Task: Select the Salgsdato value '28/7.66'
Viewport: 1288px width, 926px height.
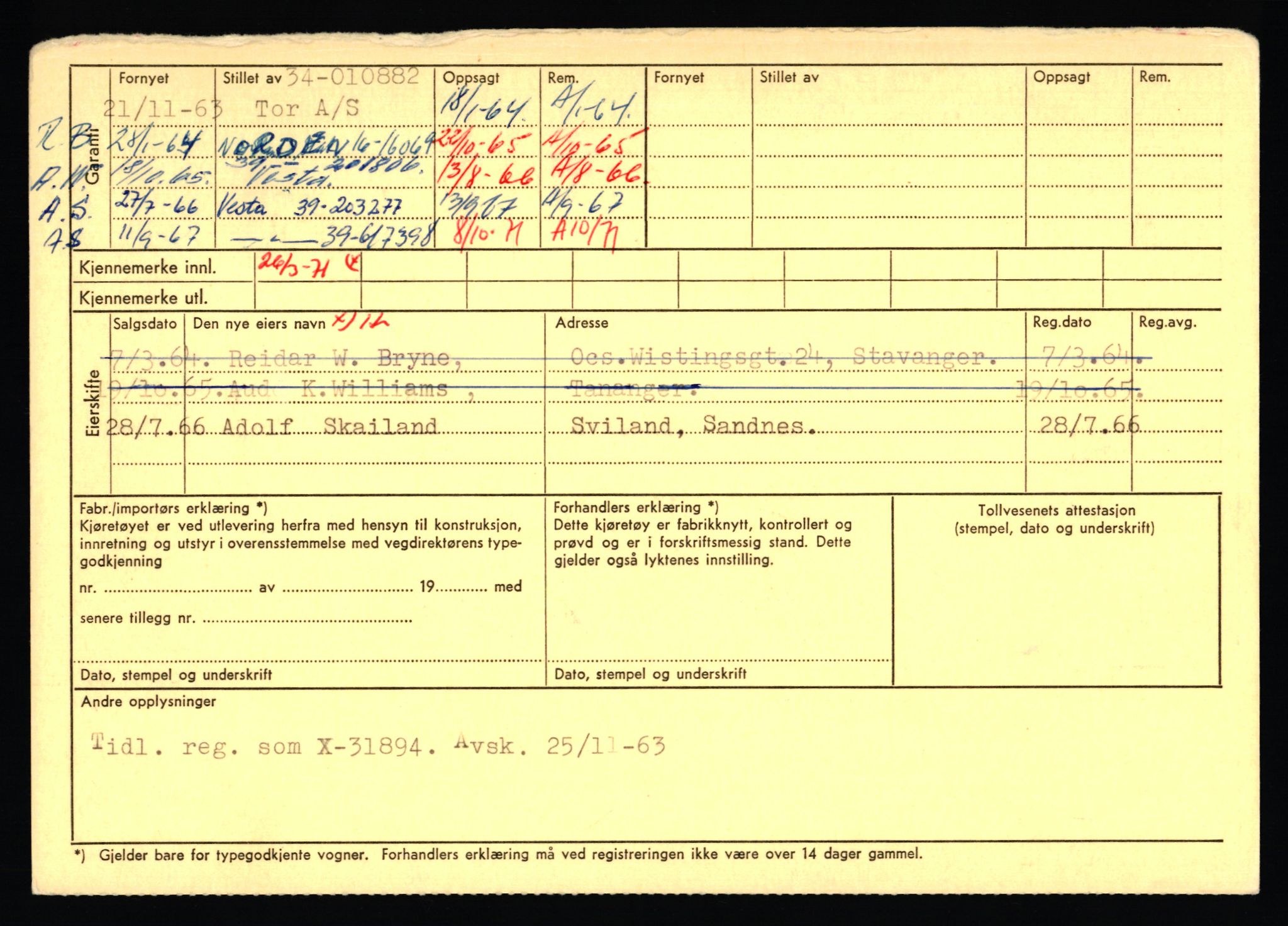Action: 156,427
